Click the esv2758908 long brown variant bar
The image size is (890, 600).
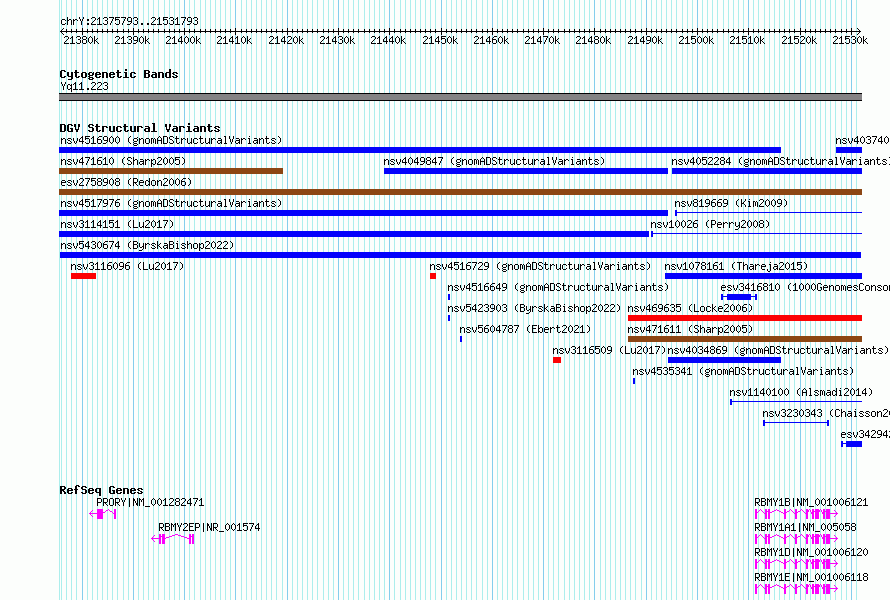(x=460, y=192)
